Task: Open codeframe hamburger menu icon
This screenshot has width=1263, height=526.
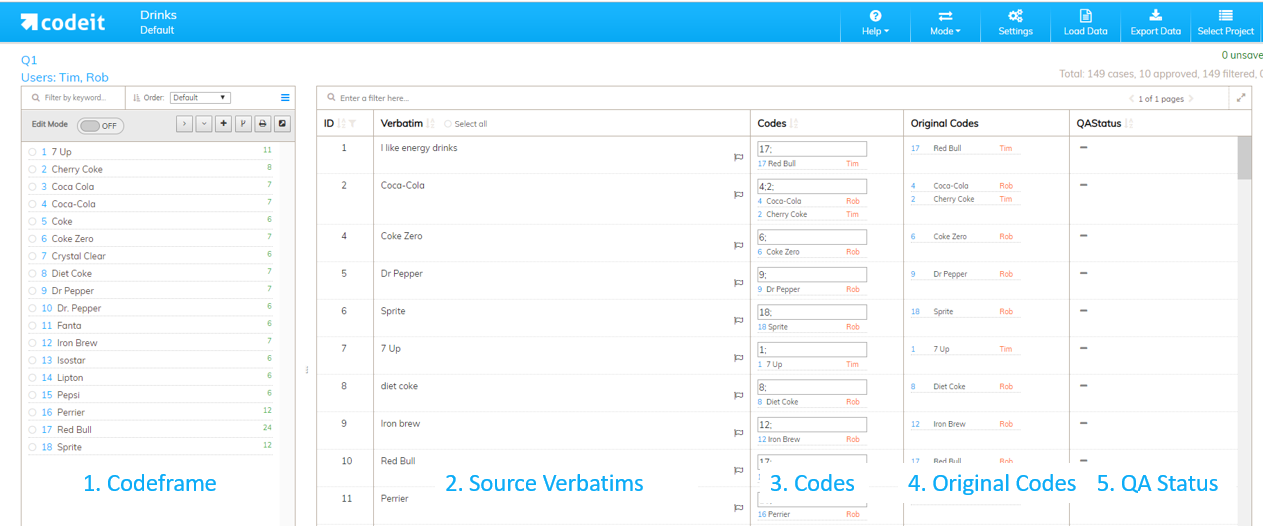Action: tap(285, 98)
